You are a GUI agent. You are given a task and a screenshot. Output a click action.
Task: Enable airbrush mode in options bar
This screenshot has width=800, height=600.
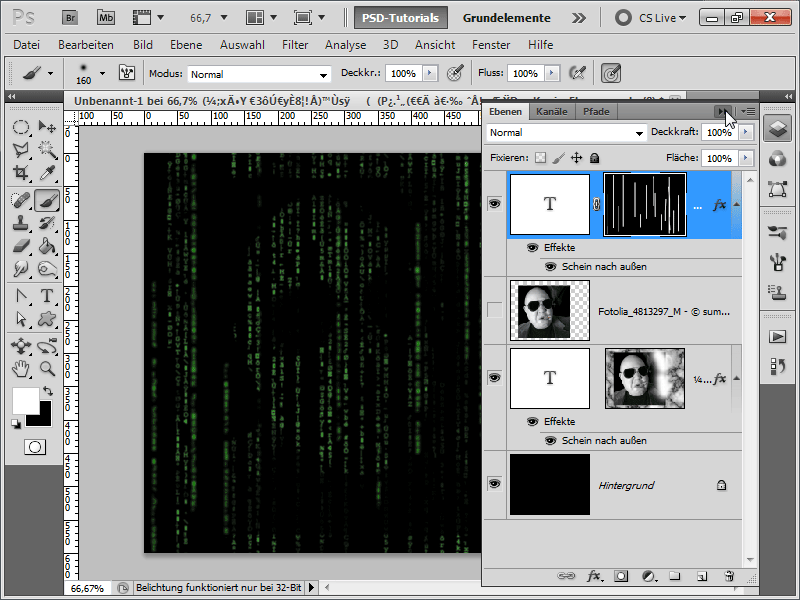(x=578, y=73)
